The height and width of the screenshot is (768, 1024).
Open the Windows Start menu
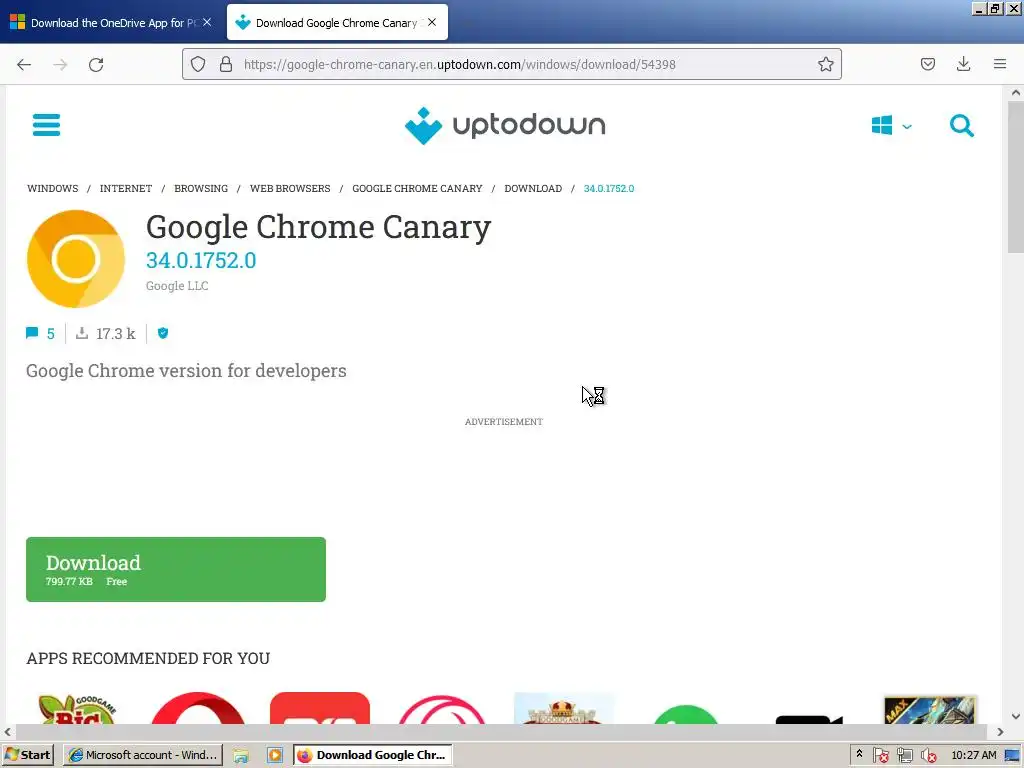(x=27, y=755)
